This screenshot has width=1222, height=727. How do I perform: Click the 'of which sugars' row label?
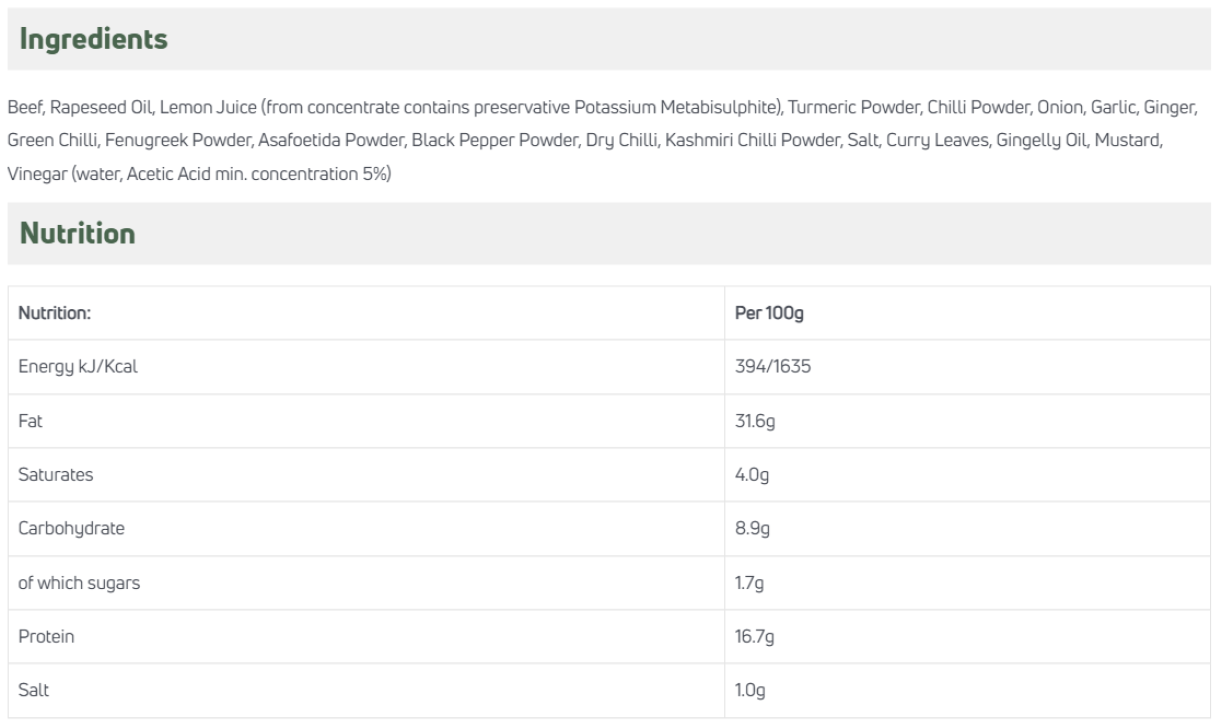pos(79,583)
